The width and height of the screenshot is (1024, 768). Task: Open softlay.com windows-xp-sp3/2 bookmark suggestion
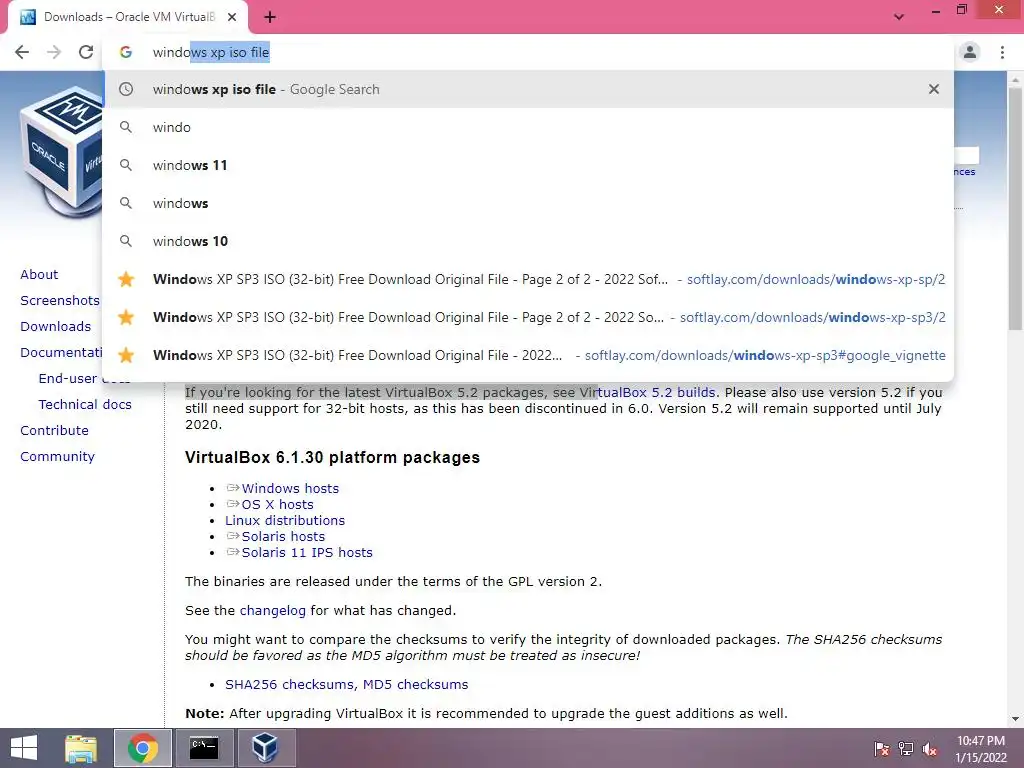click(530, 317)
